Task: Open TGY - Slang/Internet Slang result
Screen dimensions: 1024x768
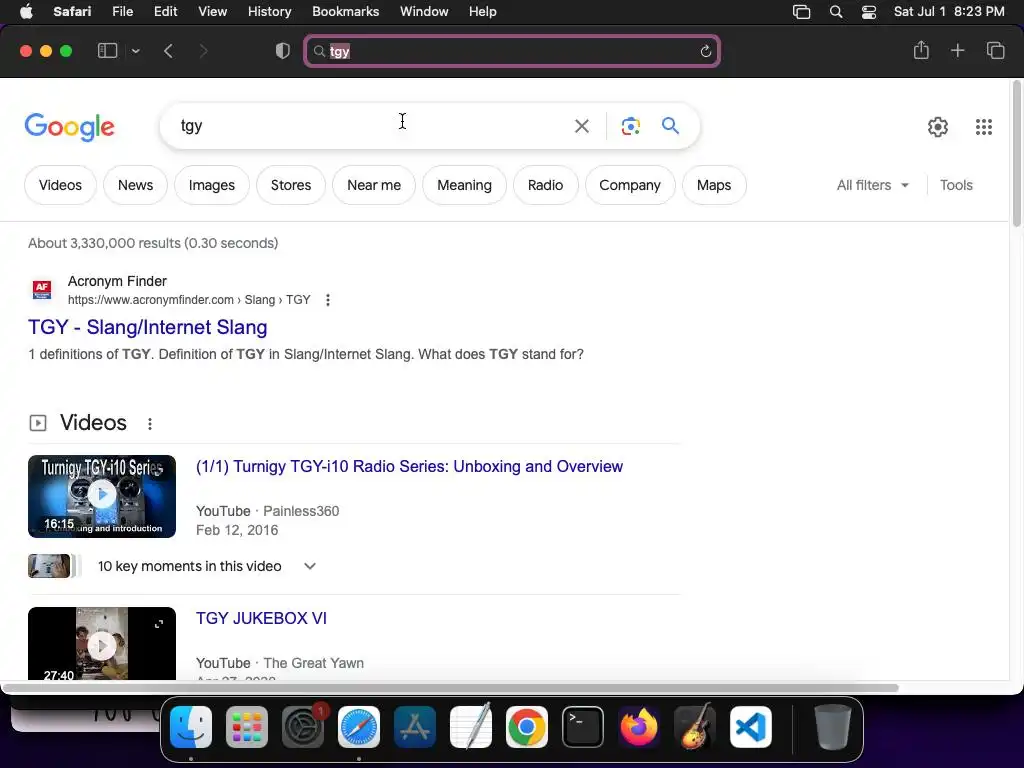Action: tap(148, 327)
